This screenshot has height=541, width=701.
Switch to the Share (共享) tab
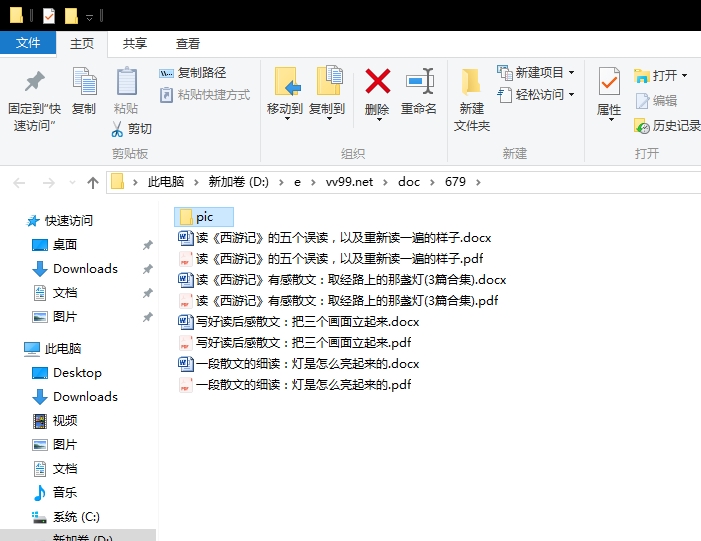point(135,43)
